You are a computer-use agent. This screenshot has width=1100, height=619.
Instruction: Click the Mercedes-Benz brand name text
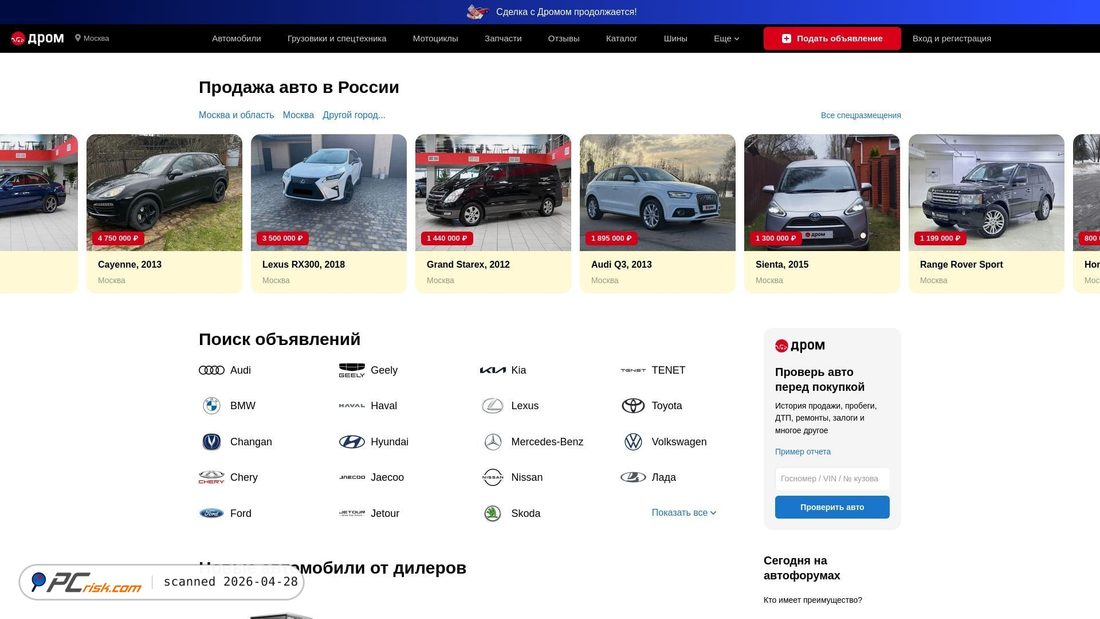pyautogui.click(x=547, y=441)
